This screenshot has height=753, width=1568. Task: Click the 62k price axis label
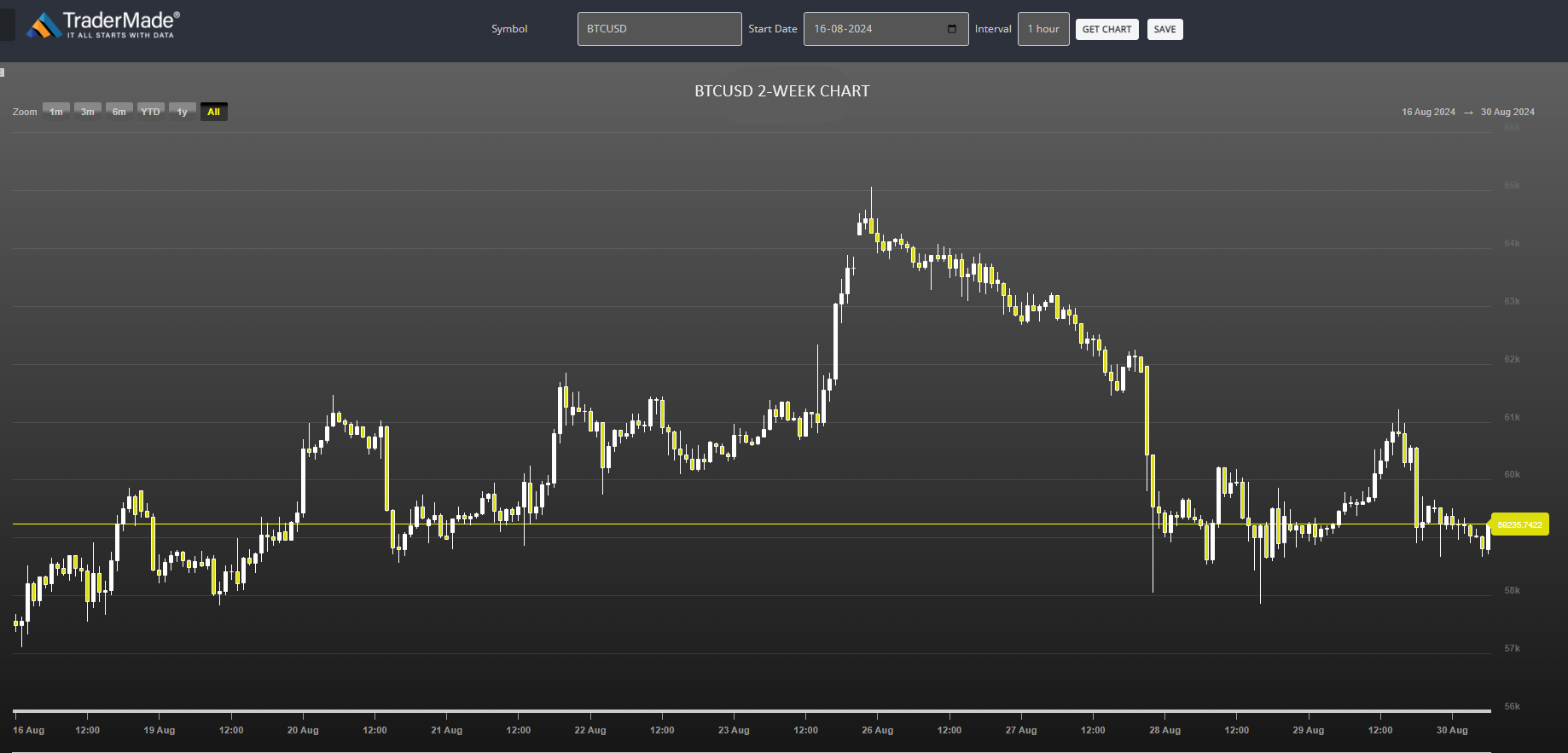(x=1512, y=359)
